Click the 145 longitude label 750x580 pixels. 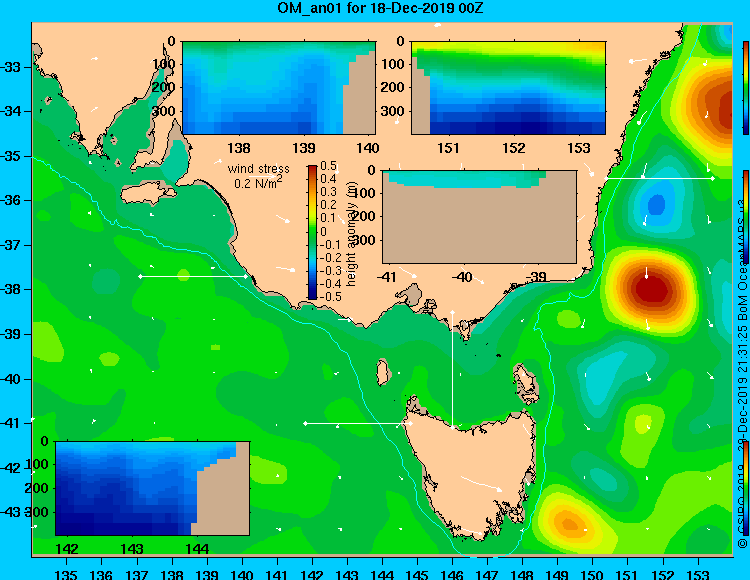click(417, 574)
